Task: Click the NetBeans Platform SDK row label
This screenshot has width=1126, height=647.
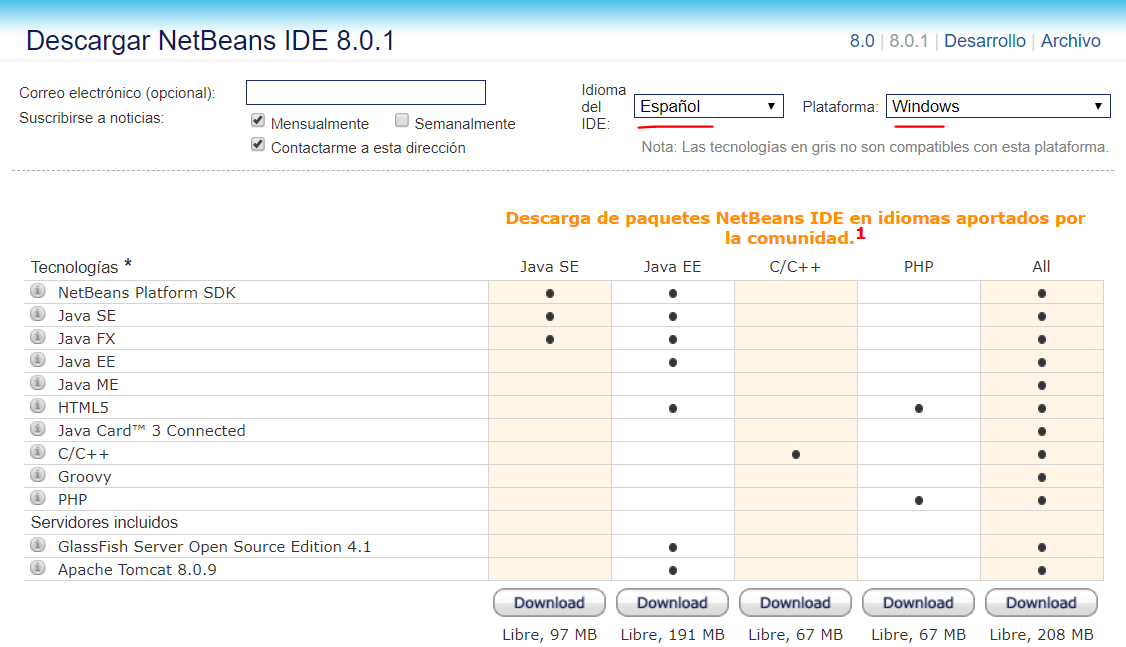Action: [x=146, y=292]
